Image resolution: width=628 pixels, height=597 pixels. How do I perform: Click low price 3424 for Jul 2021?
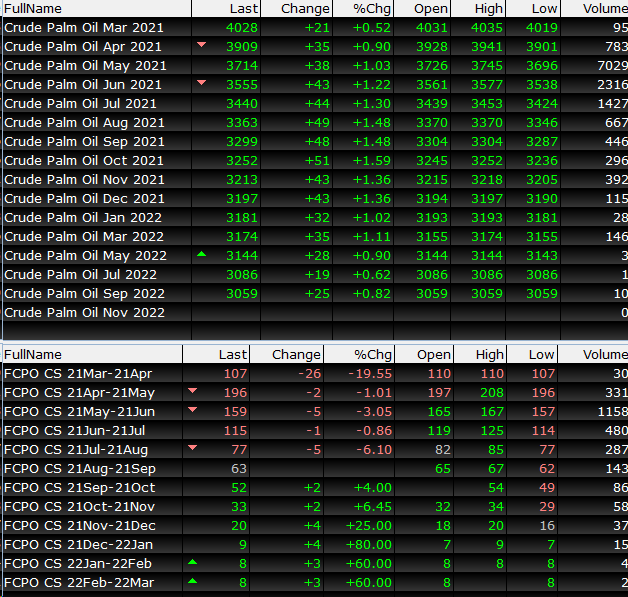542,104
